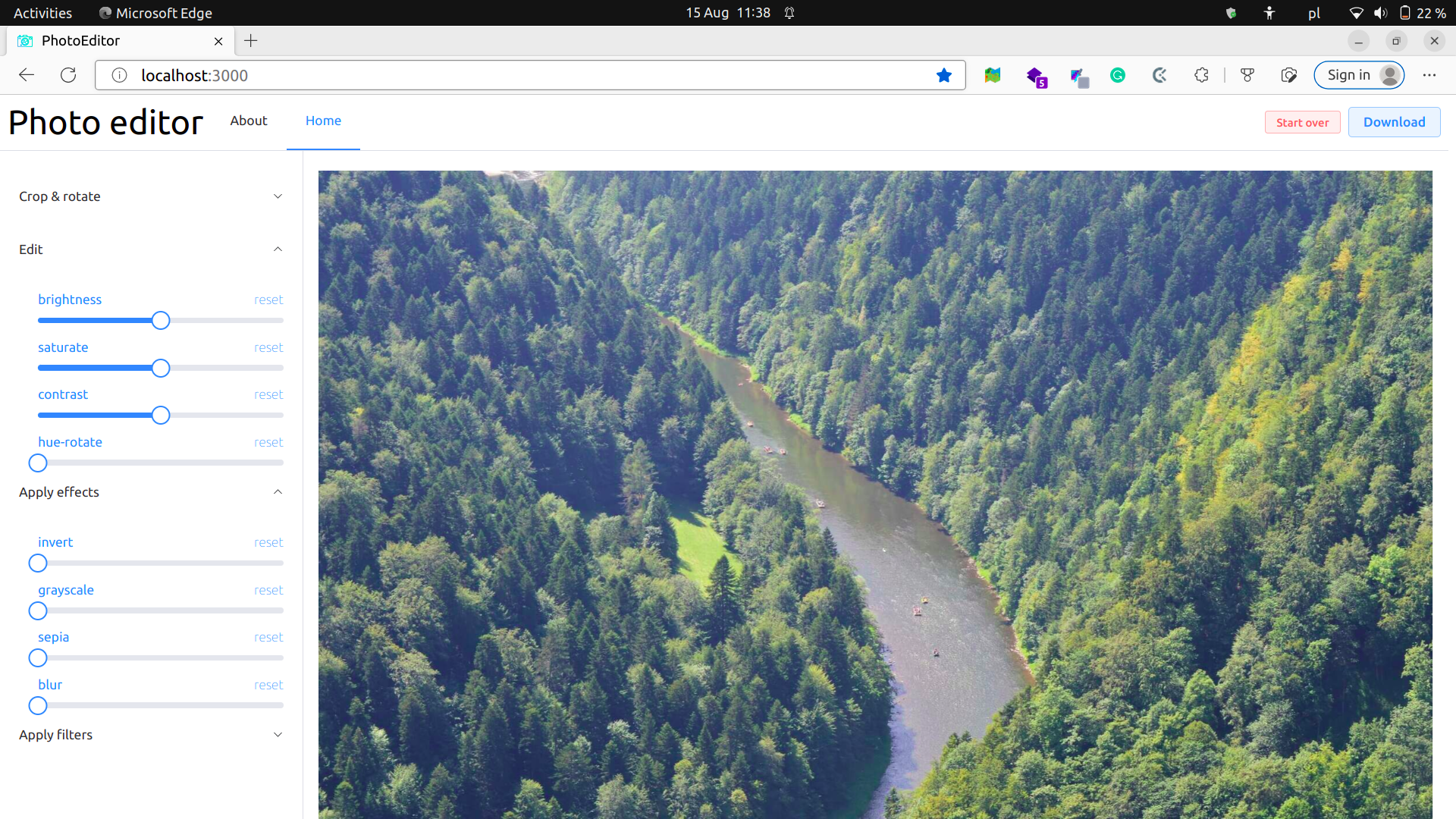Reset the brightness slider
Screen dimensions: 1456x819
pos(268,300)
